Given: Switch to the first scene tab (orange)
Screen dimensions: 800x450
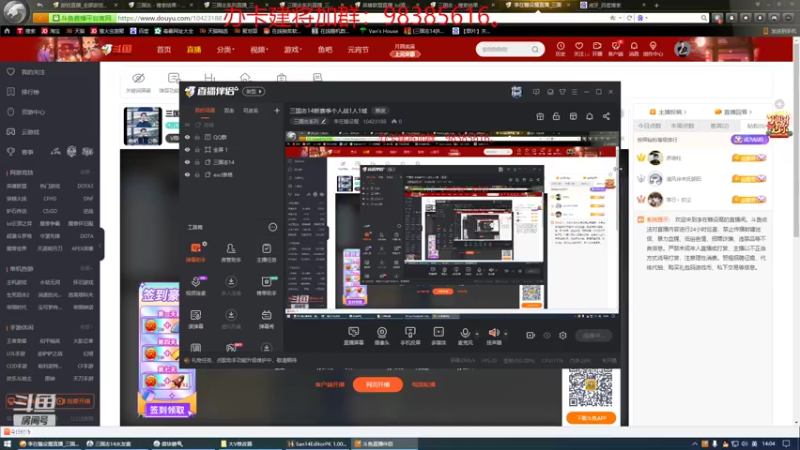Looking at the screenshot, I should (x=205, y=110).
